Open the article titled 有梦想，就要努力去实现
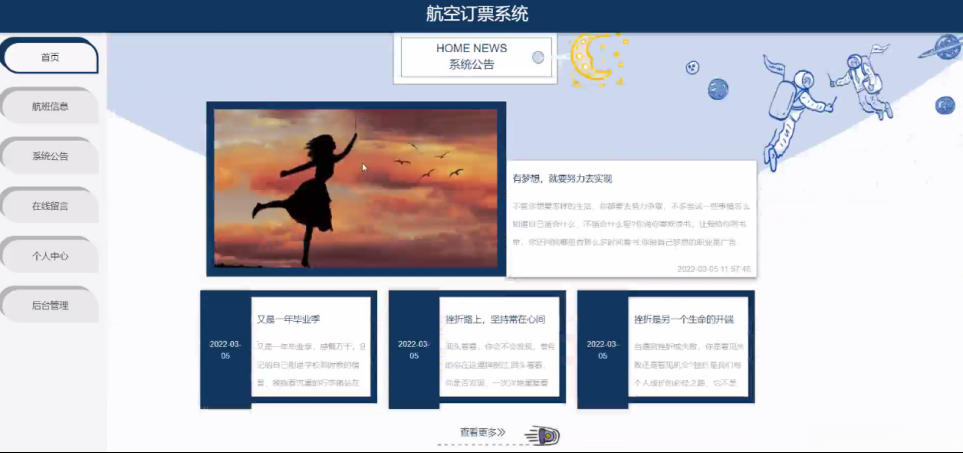The height and width of the screenshot is (453, 963). [x=562, y=179]
